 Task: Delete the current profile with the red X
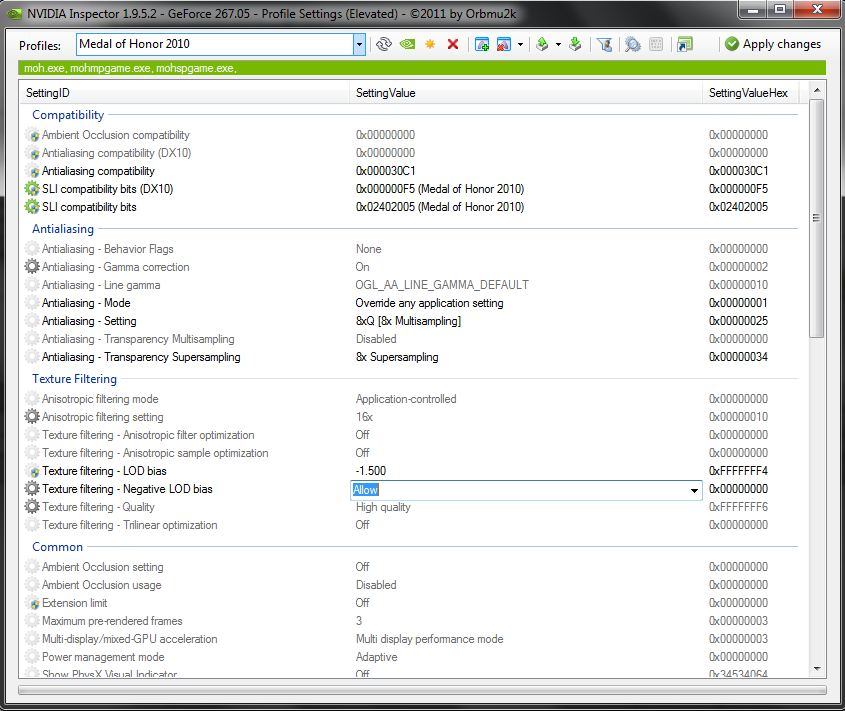(453, 44)
